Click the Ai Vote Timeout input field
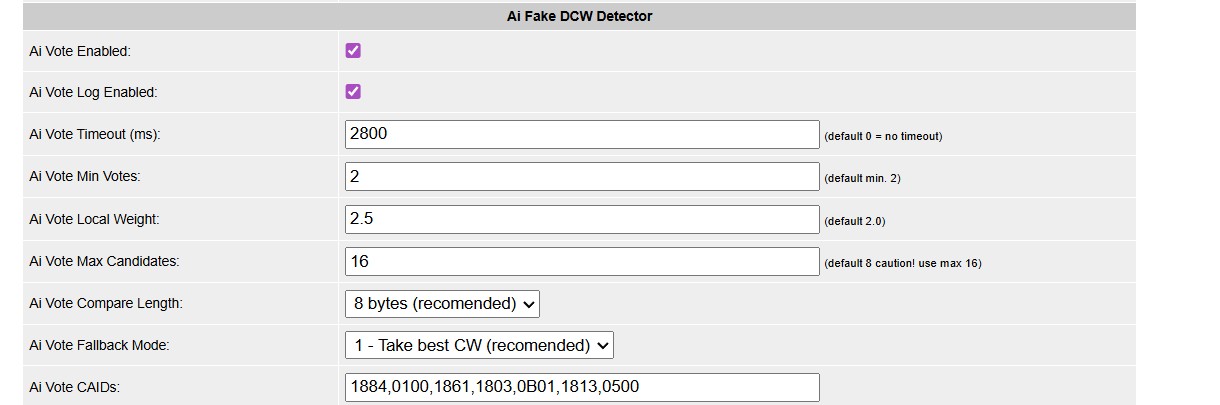 point(581,134)
